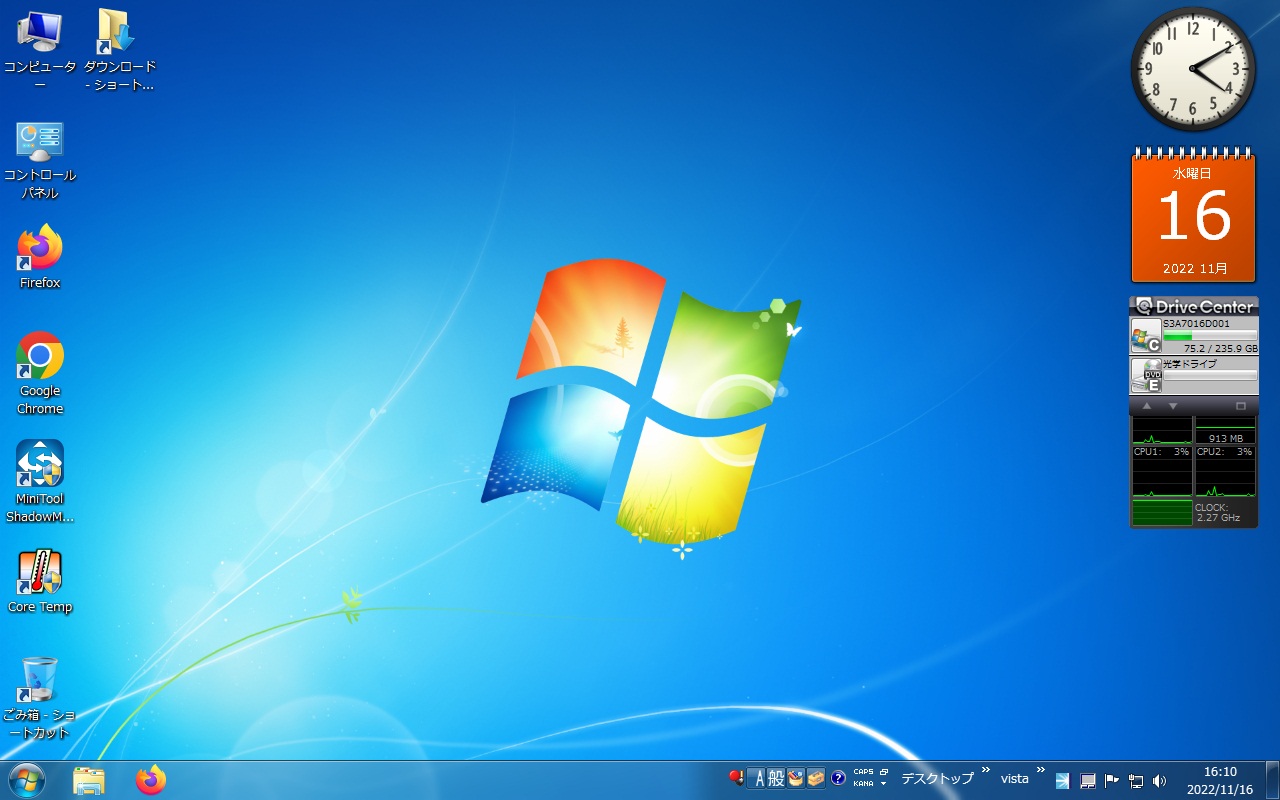Open MiniTool ShadowMaker shortcut
This screenshot has width=1280, height=800.
click(x=40, y=481)
